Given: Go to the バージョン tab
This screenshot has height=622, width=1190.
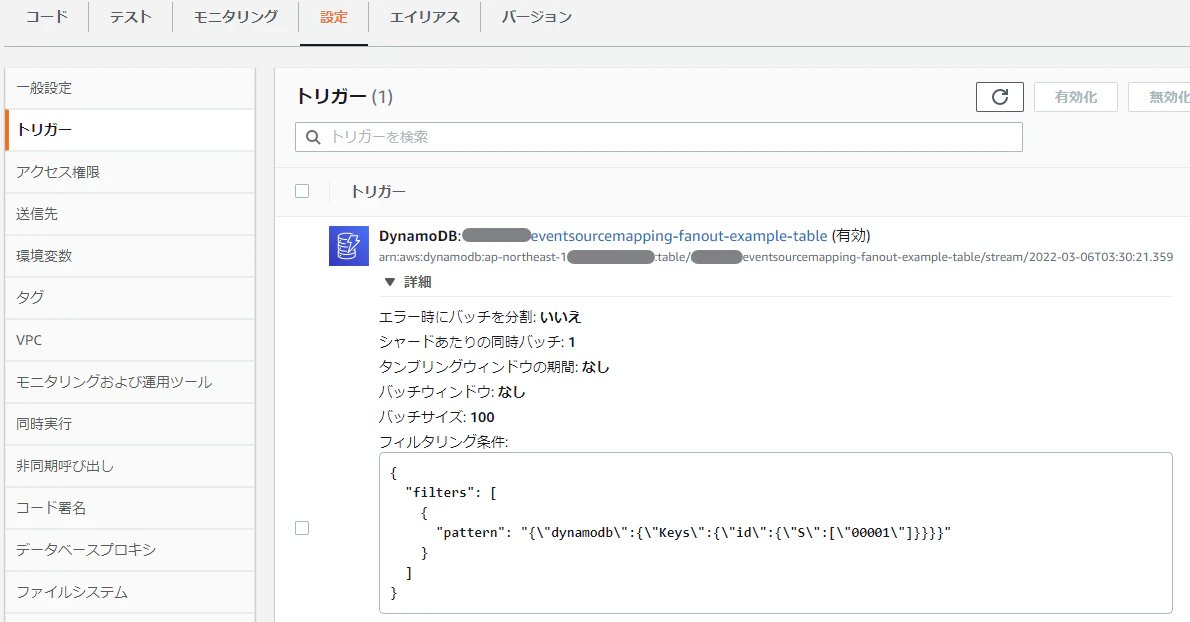Looking at the screenshot, I should (537, 17).
